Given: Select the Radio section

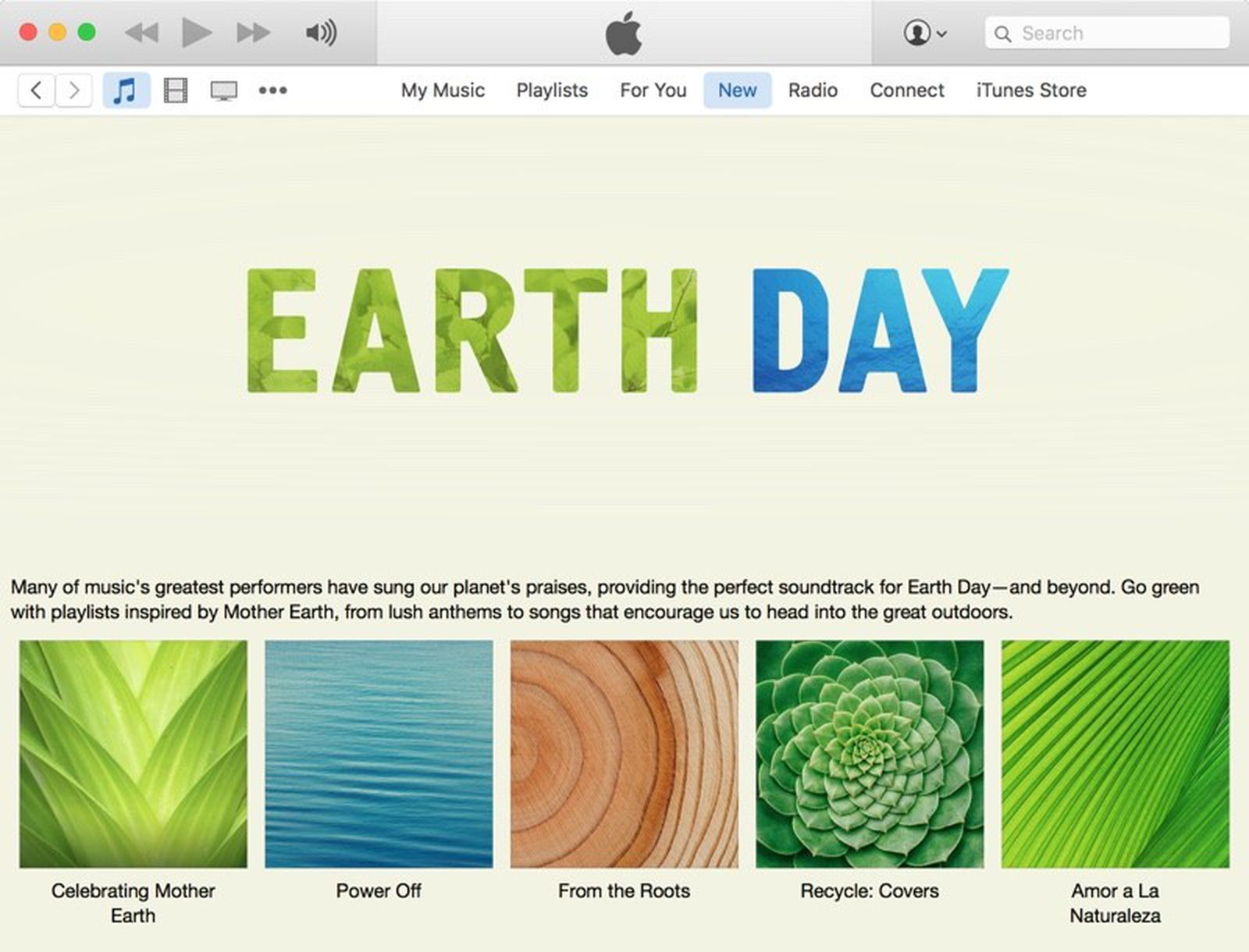Looking at the screenshot, I should coord(812,90).
